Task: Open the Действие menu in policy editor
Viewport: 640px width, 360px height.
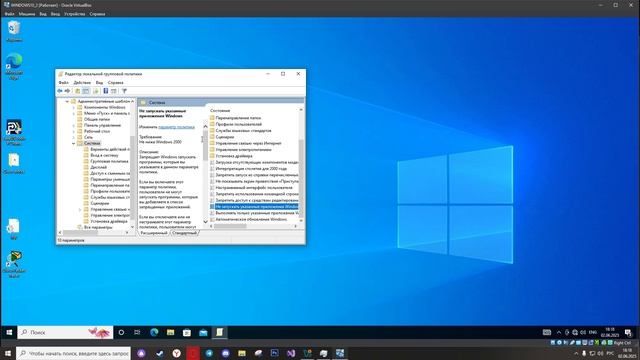Action: point(82,82)
